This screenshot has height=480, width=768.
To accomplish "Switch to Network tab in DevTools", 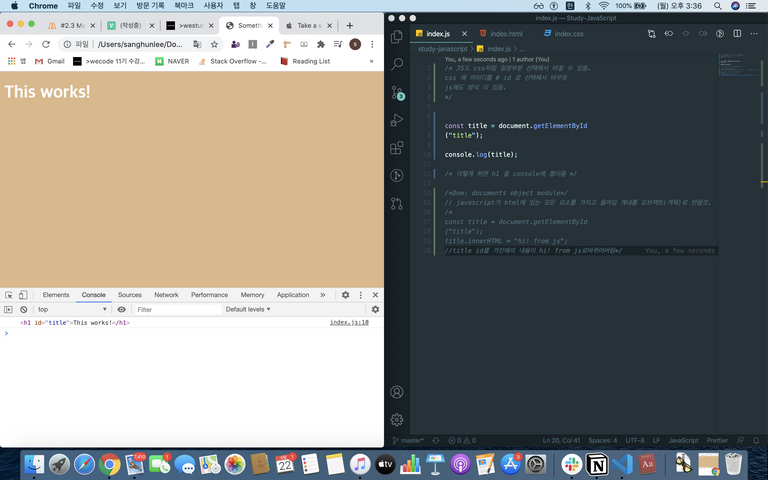I will click(167, 295).
